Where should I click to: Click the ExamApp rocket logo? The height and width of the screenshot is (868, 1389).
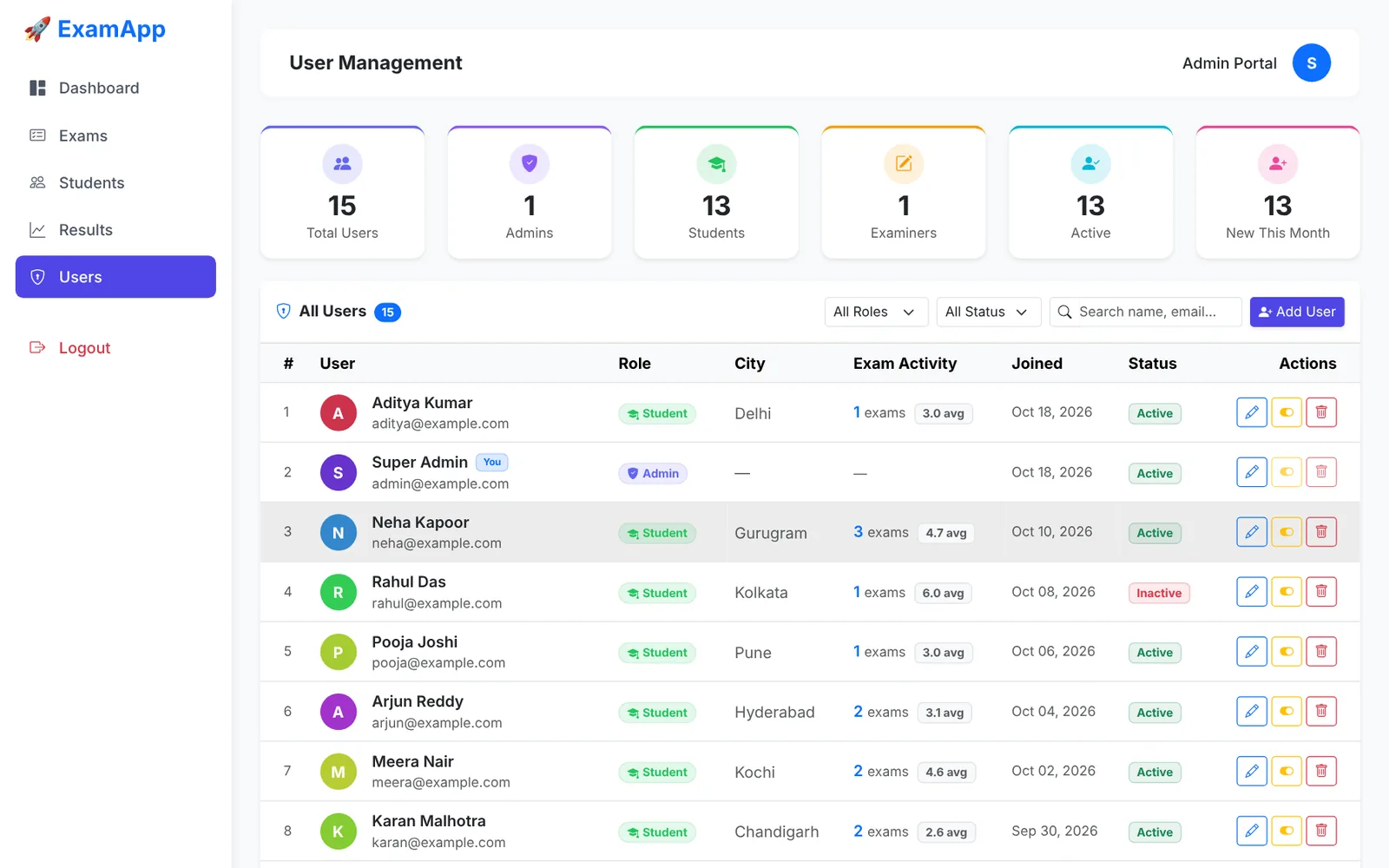point(94,29)
